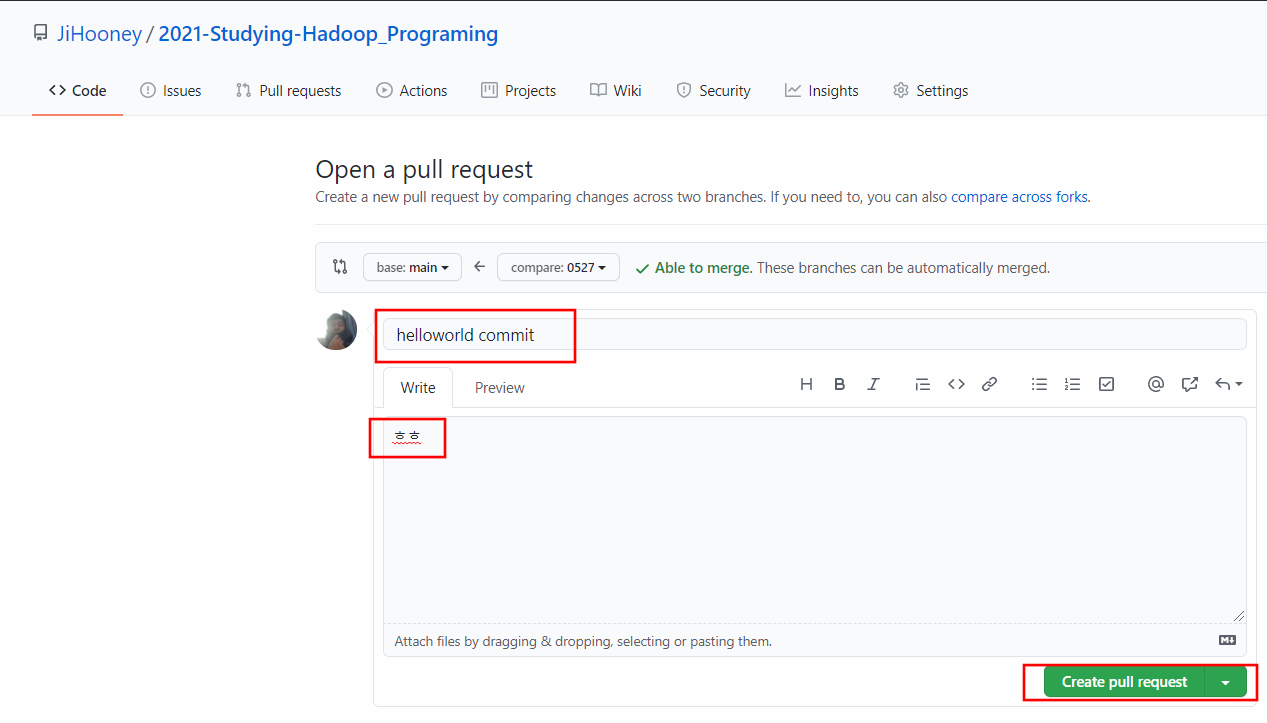Click the branch compare swap icon

(340, 267)
